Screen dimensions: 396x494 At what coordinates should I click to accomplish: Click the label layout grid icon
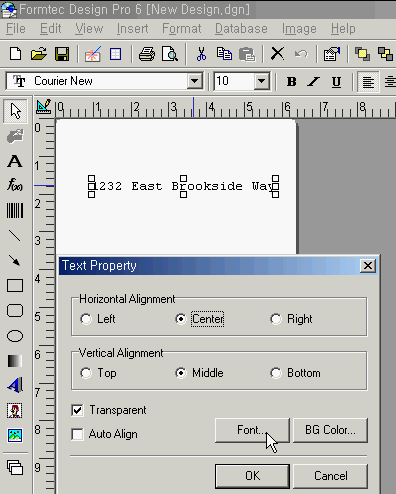[x=115, y=54]
